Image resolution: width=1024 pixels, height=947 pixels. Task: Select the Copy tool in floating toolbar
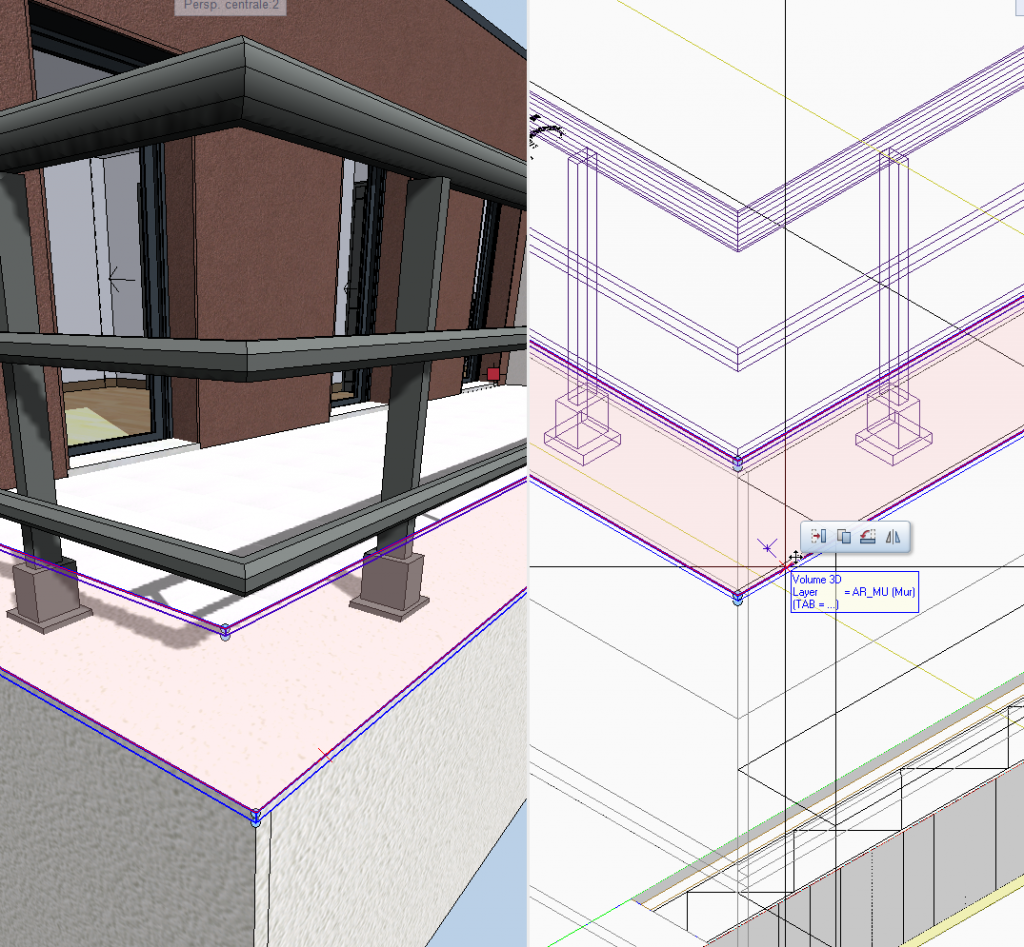[844, 537]
